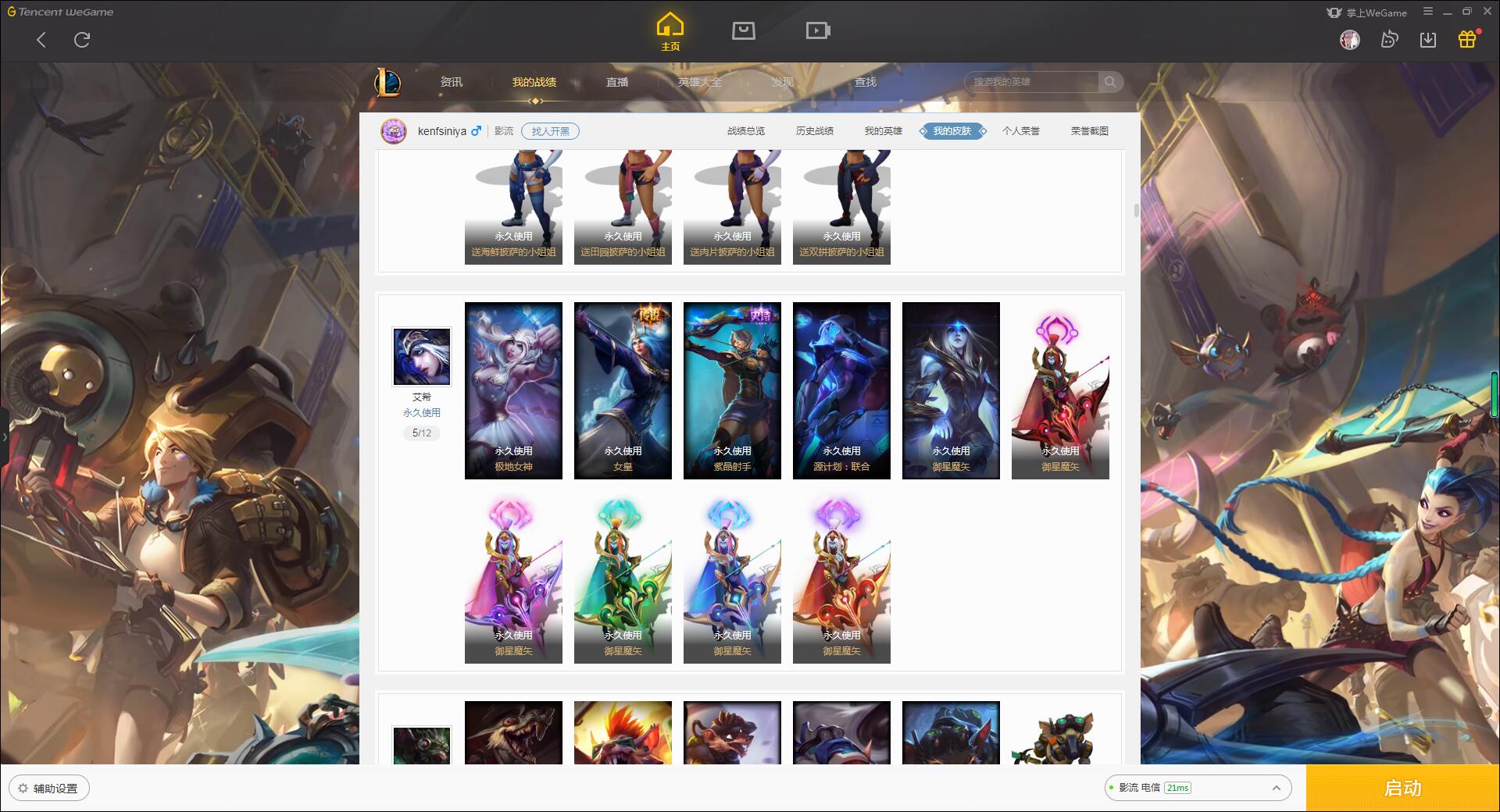Image resolution: width=1500 pixels, height=812 pixels.
Task: Click the Twitch champion portrait at bottom
Action: tap(422, 745)
